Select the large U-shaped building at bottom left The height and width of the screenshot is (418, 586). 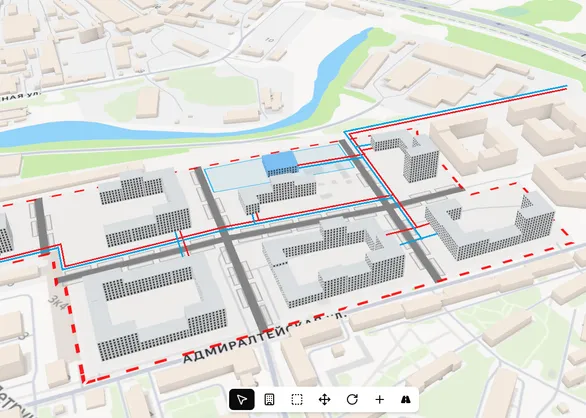[155, 308]
